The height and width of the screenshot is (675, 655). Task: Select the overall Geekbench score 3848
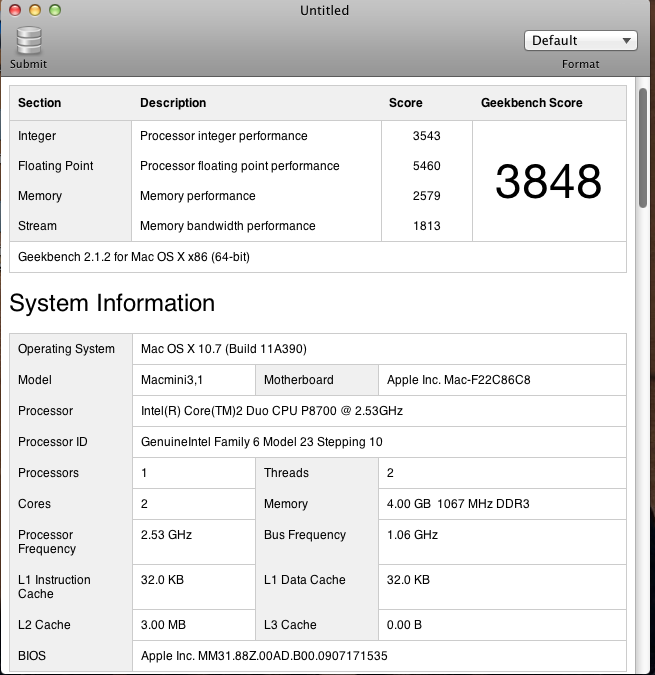548,181
